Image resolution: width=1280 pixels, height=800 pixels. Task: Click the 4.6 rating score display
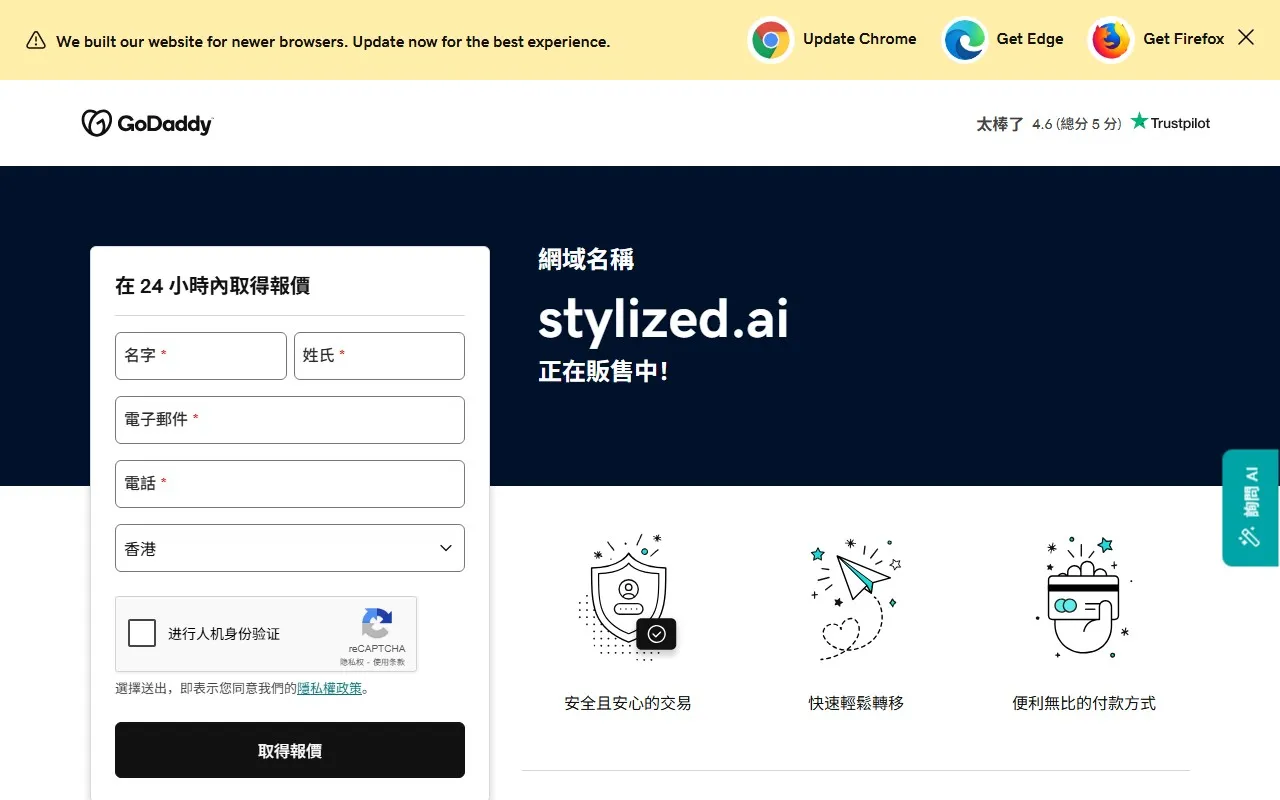pos(1077,123)
